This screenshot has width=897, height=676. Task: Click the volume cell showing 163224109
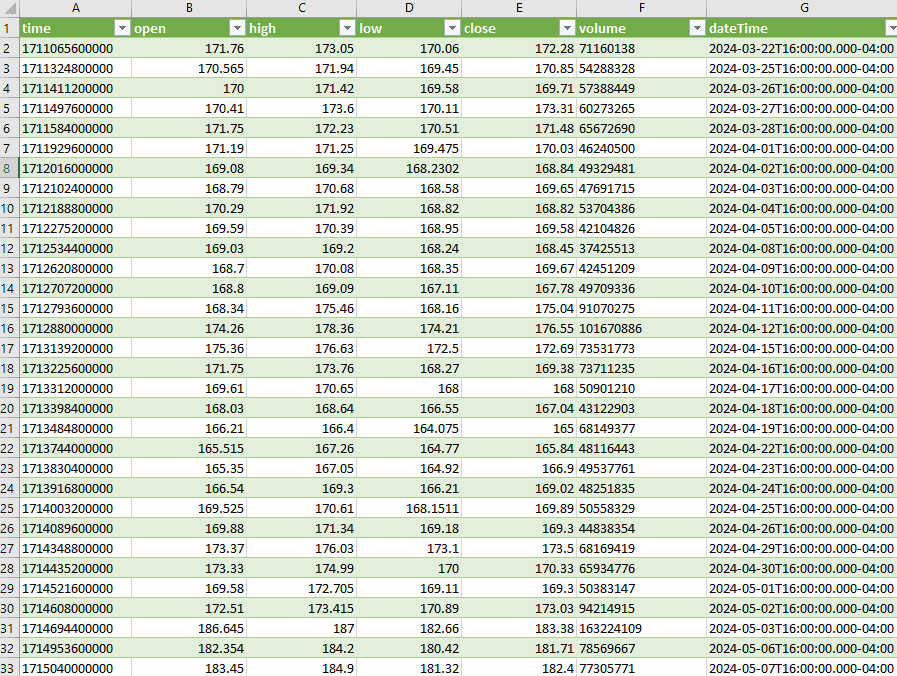tap(640, 628)
